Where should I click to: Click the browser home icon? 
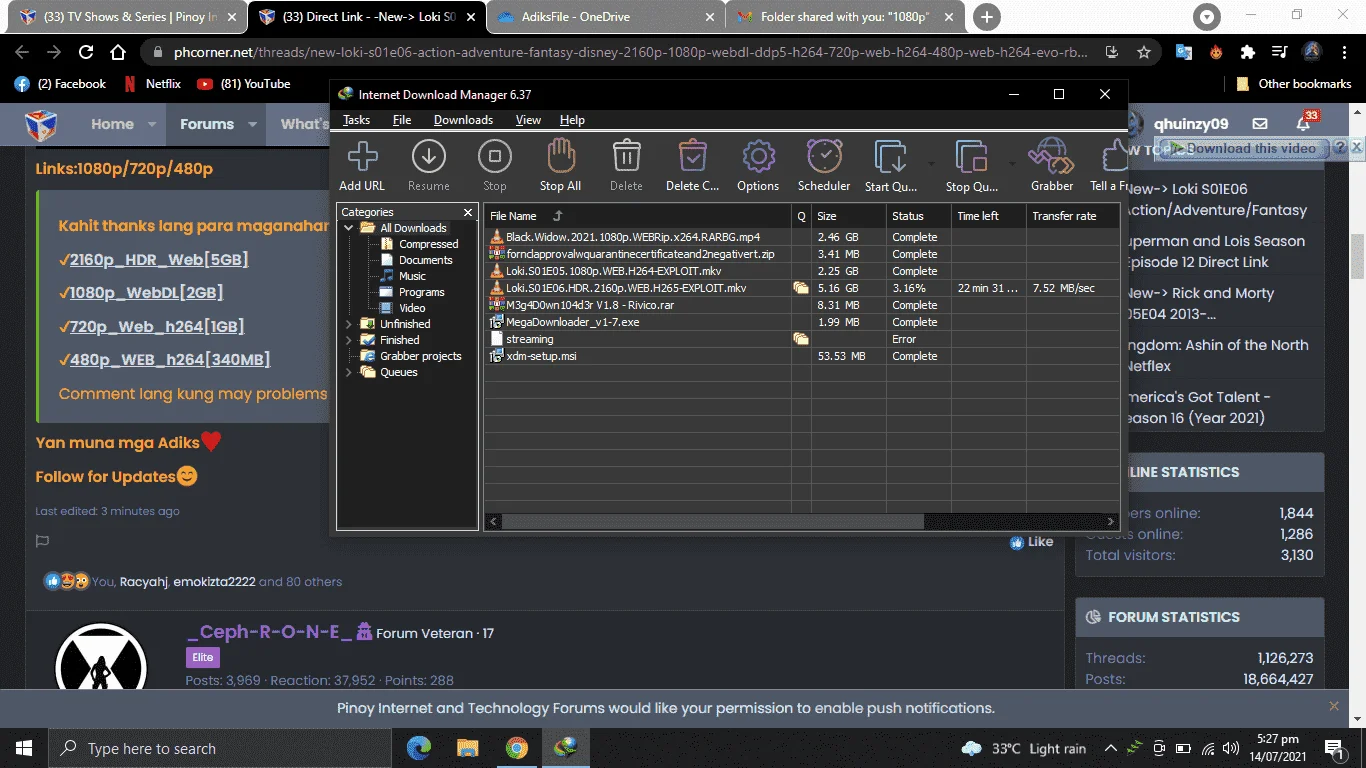(x=118, y=52)
